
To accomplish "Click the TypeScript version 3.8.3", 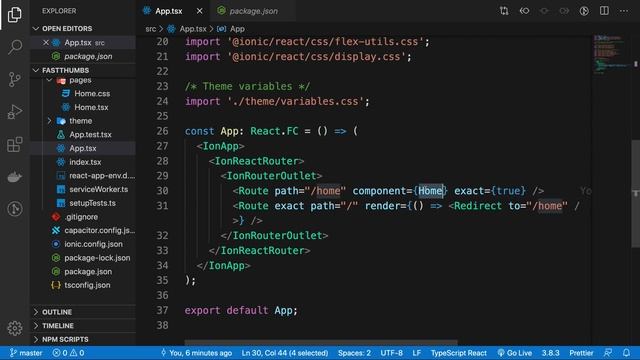I will [550, 353].
